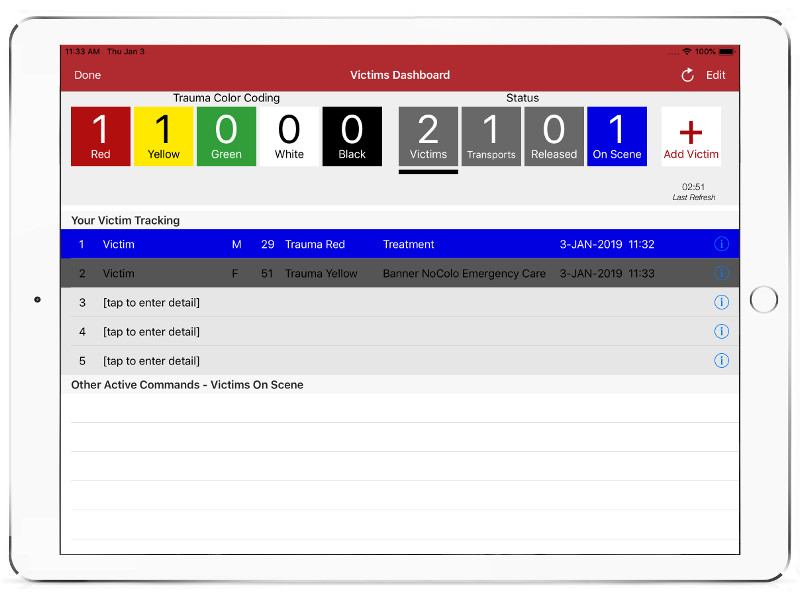The width and height of the screenshot is (800, 600).
Task: Select the Green trauma tile
Action: pos(226,136)
